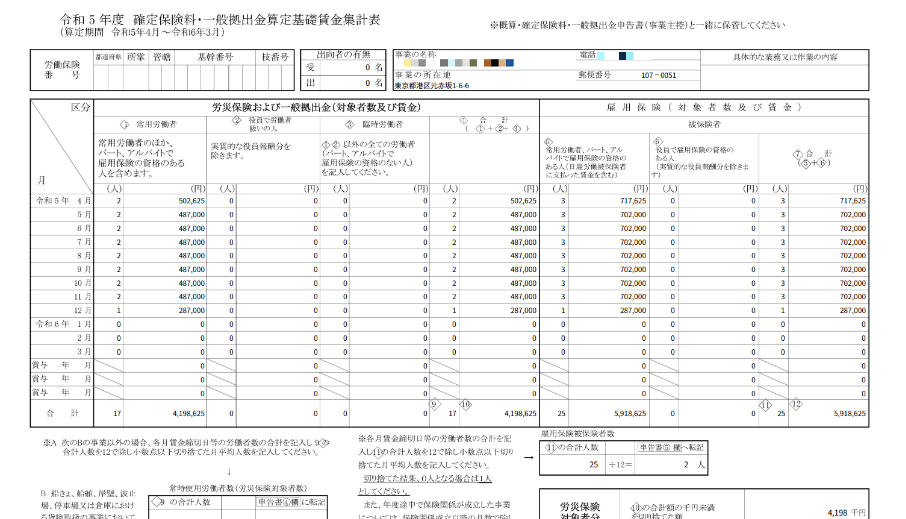Select the address 東京都港区元赤坂1-6-6
Screen dimensions: 906x519
(432, 86)
